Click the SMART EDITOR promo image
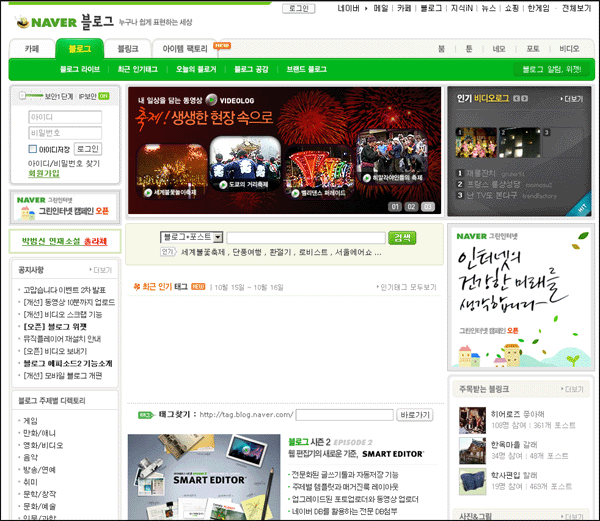Viewport: 600px width, 521px height. [x=204, y=477]
